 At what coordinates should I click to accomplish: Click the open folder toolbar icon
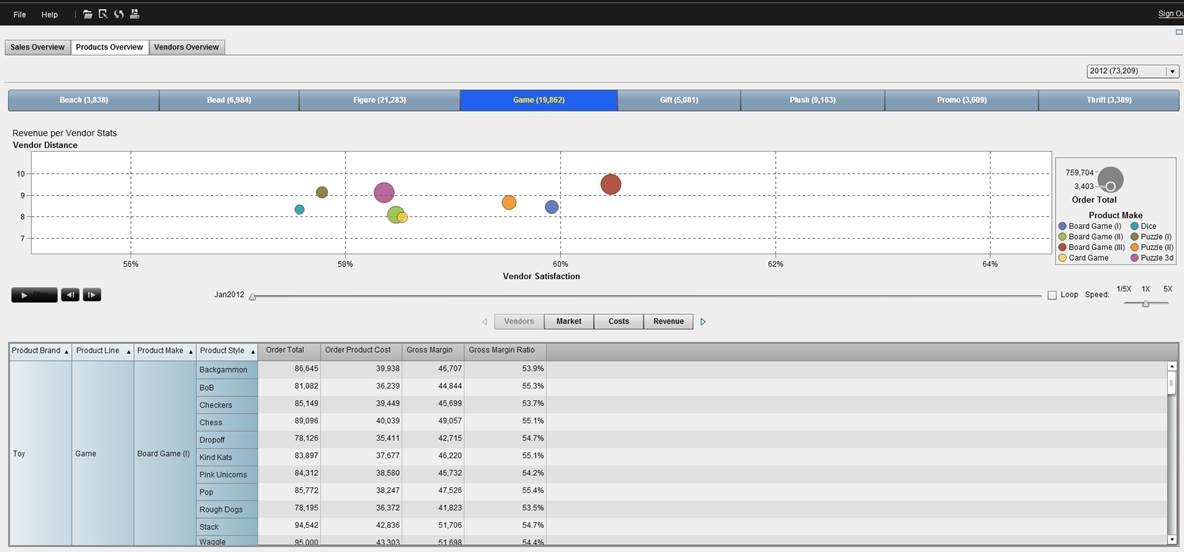[88, 14]
